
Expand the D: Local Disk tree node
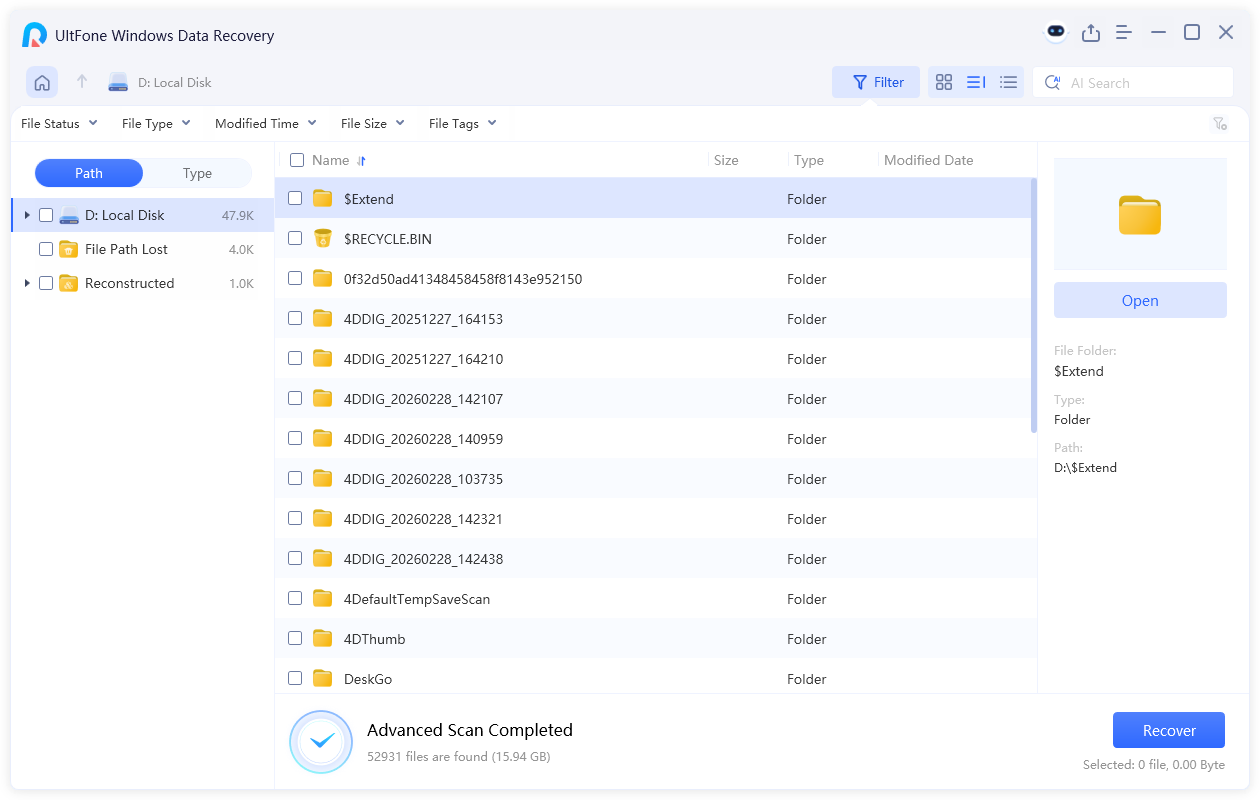click(27, 215)
